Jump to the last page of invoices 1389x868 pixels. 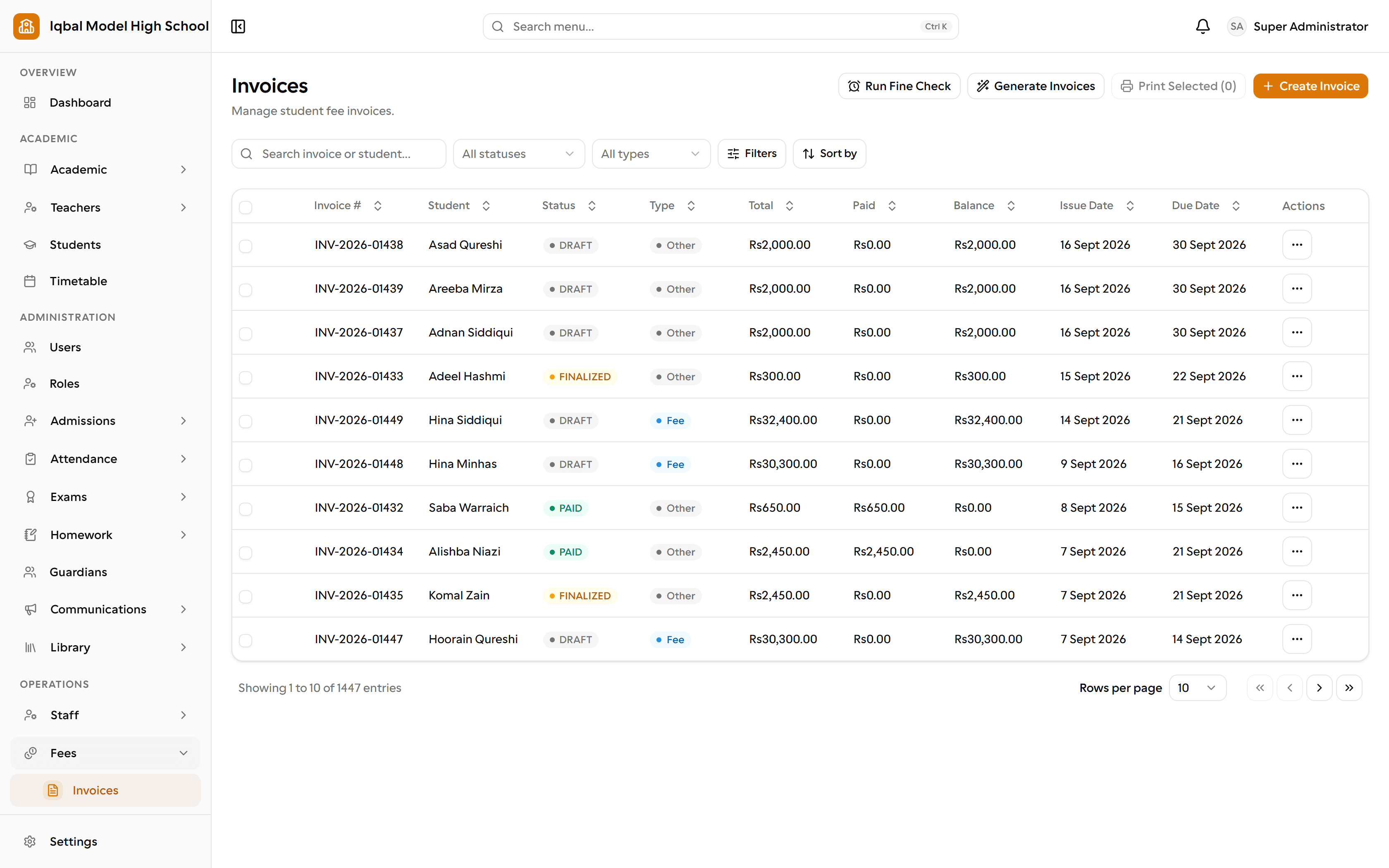tap(1349, 688)
